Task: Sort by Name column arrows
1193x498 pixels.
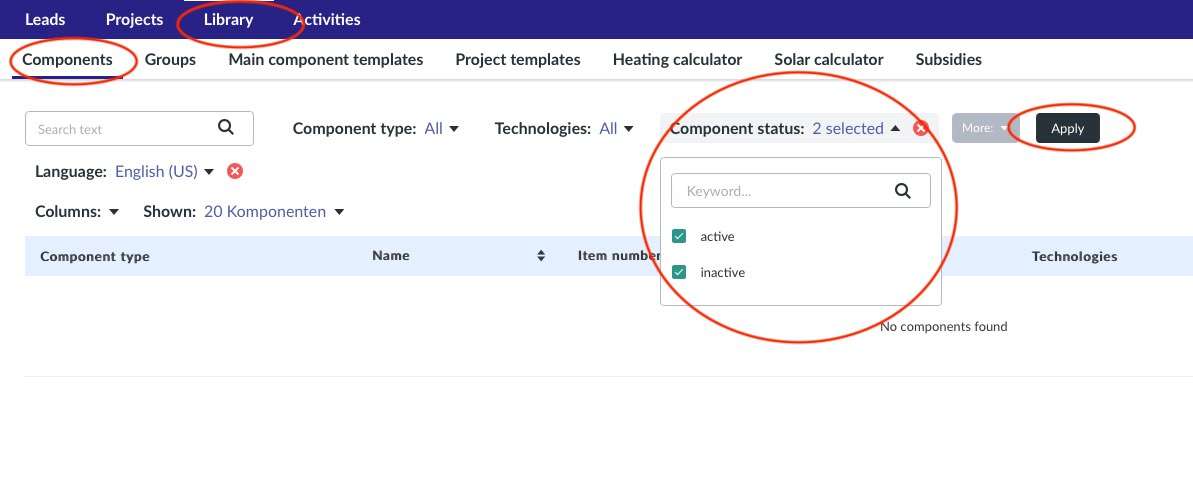Action: tap(541, 256)
